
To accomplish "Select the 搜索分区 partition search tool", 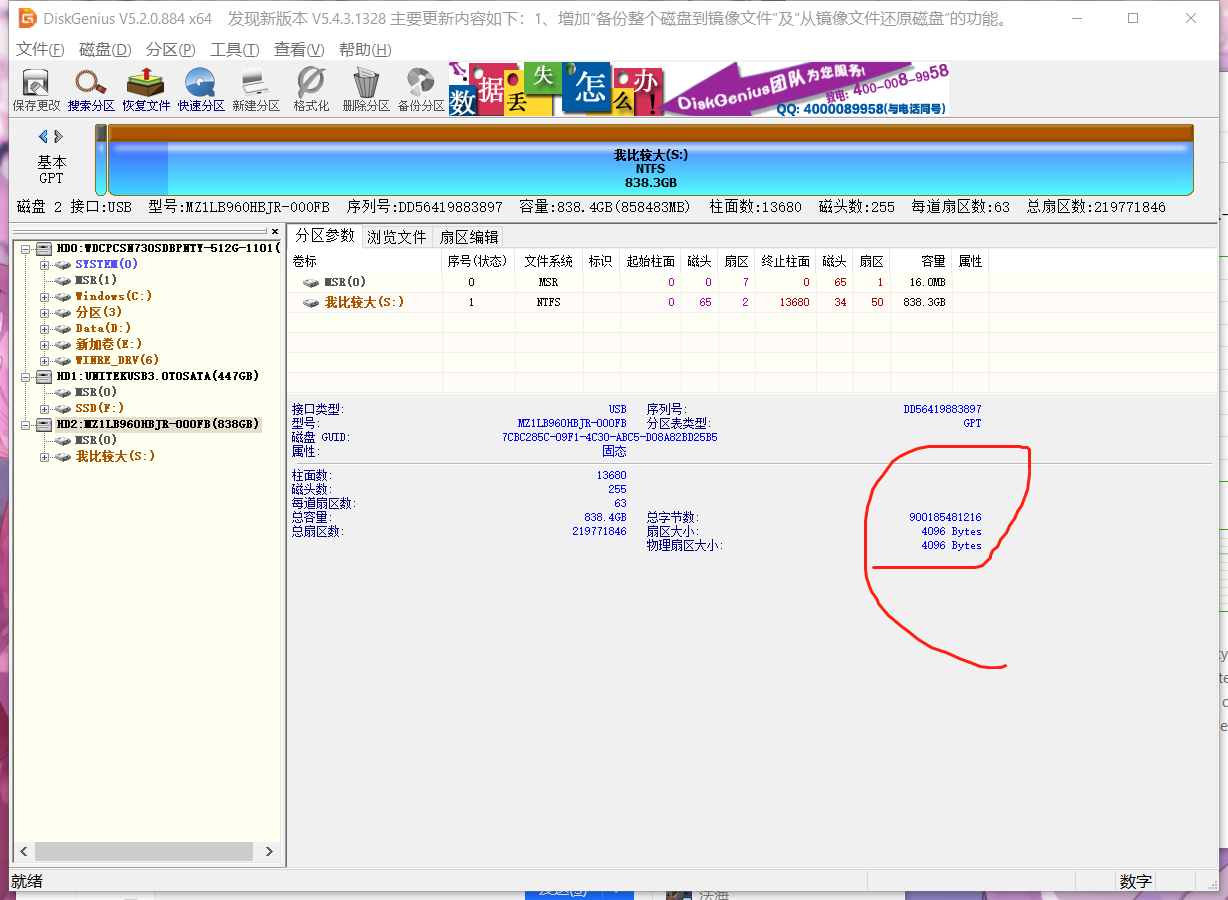I will coord(90,89).
